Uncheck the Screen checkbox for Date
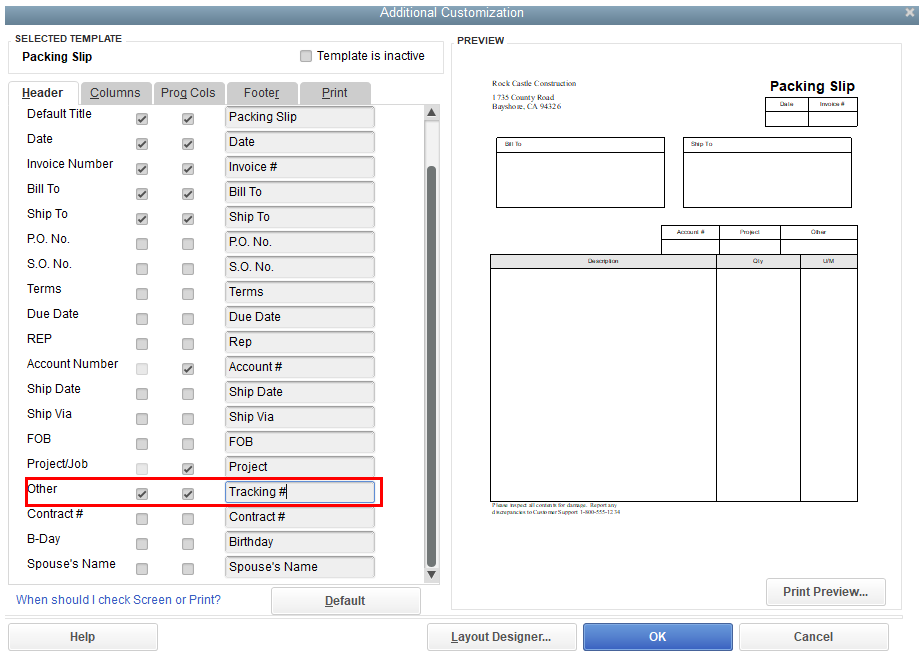The width and height of the screenshot is (923, 660). (141, 143)
